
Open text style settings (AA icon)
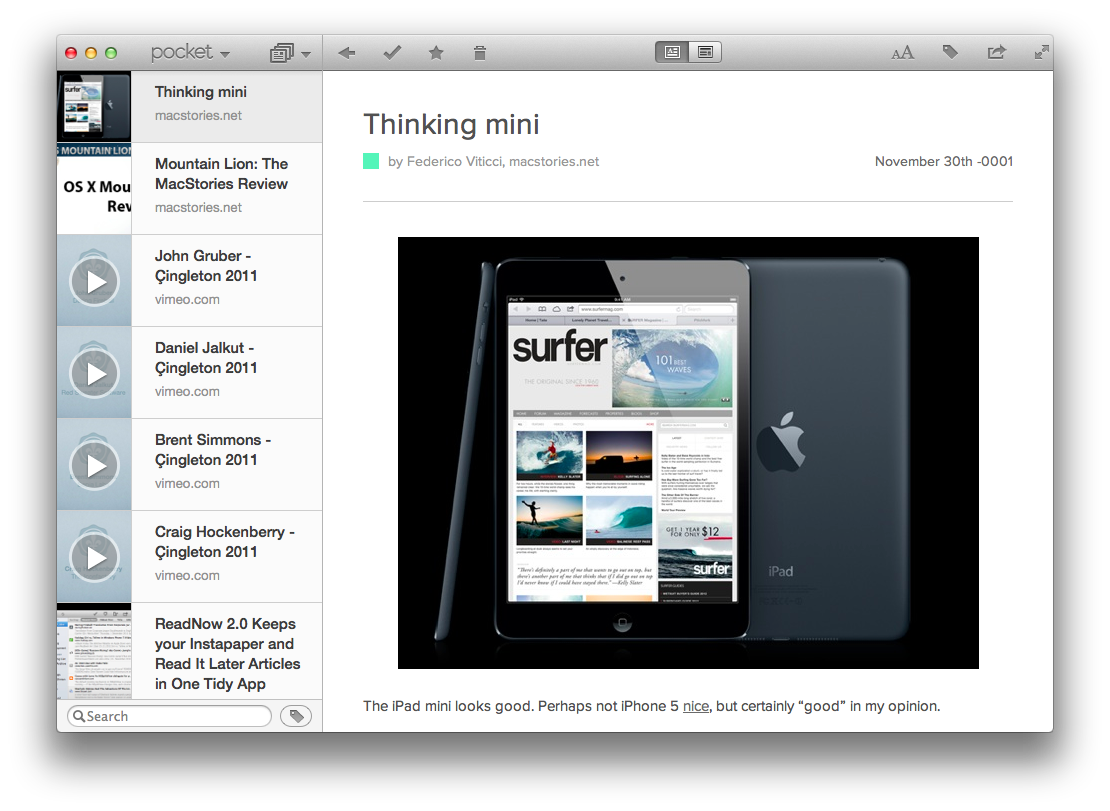(902, 53)
